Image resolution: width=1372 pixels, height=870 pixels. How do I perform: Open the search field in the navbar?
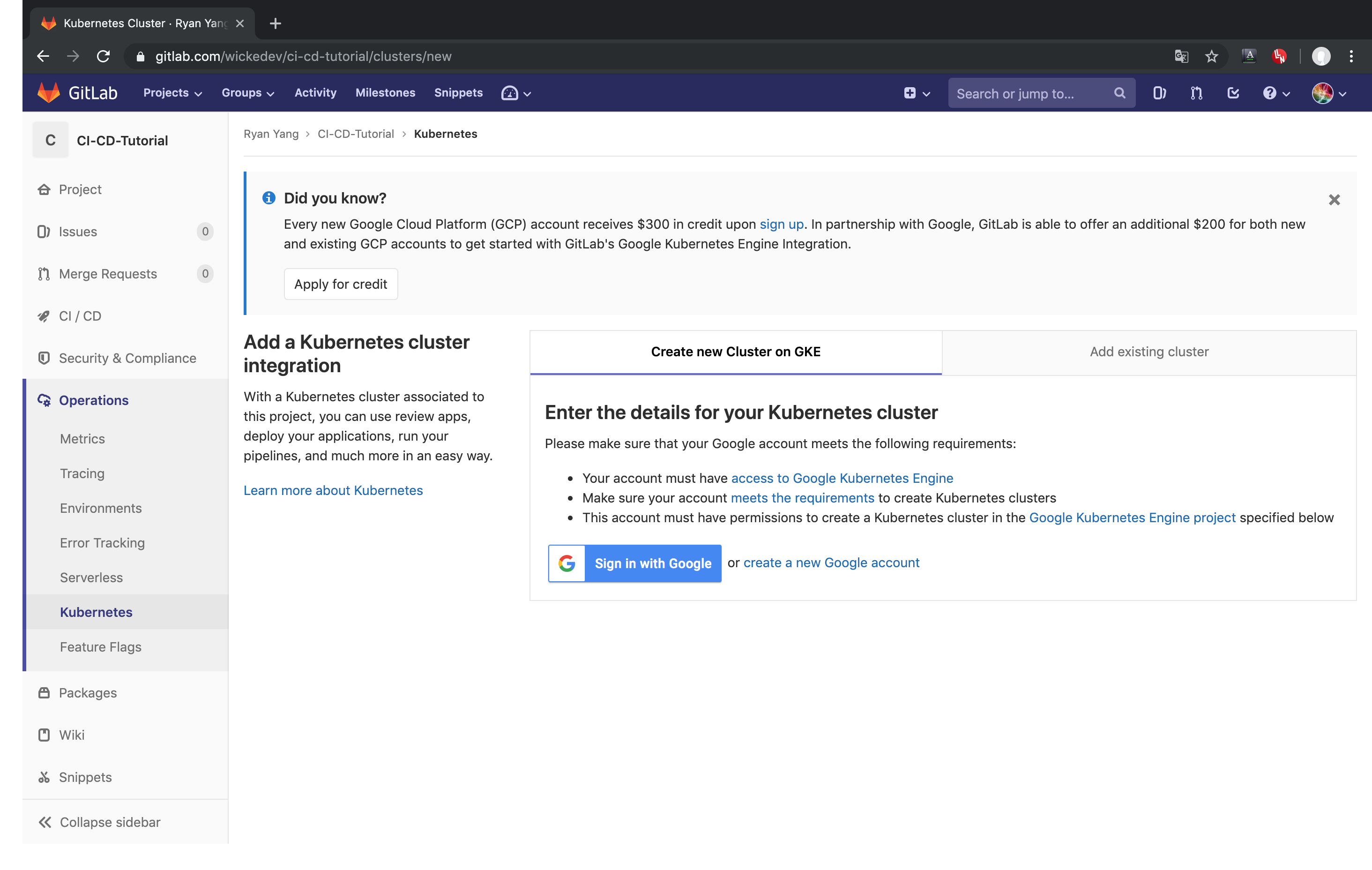click(x=1026, y=92)
